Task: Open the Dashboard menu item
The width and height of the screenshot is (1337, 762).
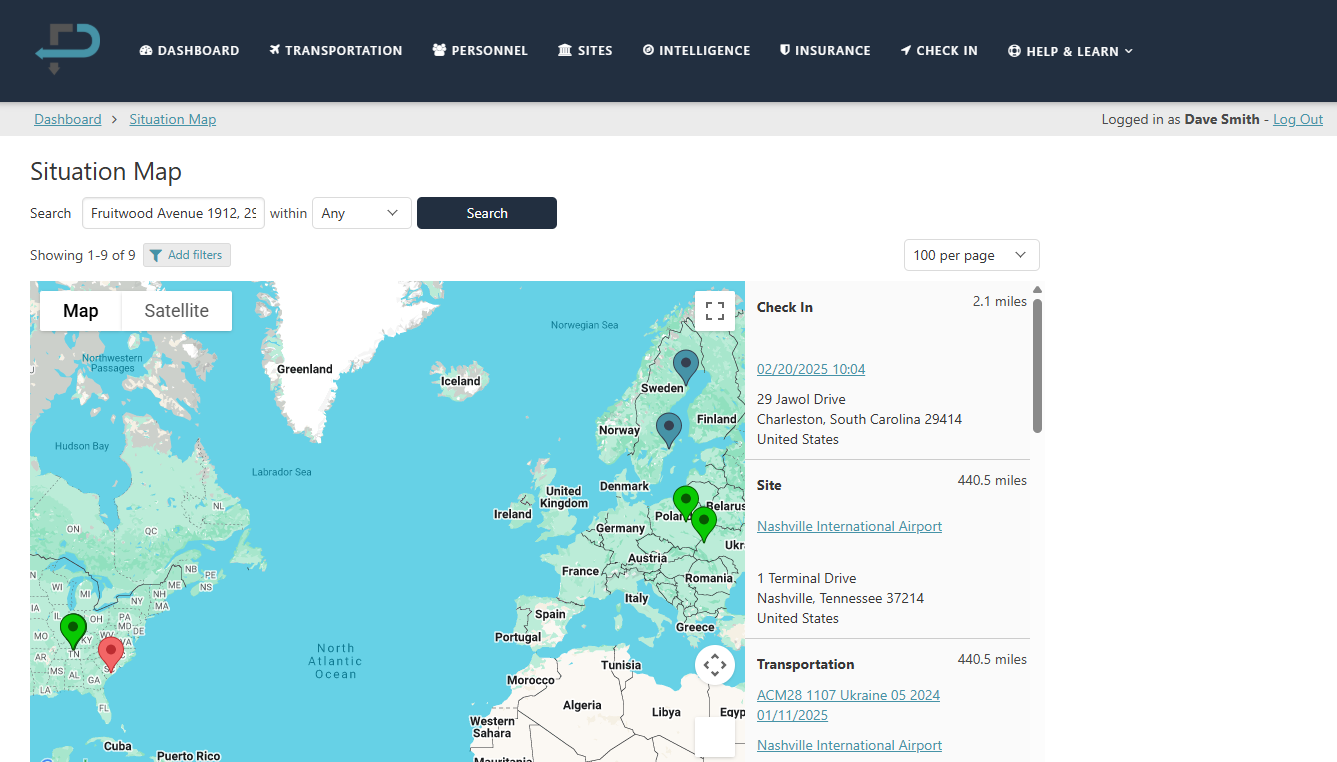Action: pos(189,50)
